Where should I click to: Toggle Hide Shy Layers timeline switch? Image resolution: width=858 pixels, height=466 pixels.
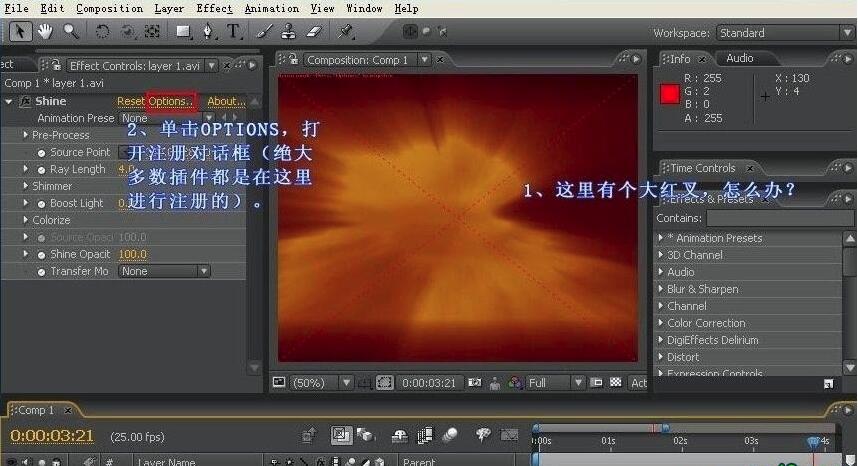399,435
